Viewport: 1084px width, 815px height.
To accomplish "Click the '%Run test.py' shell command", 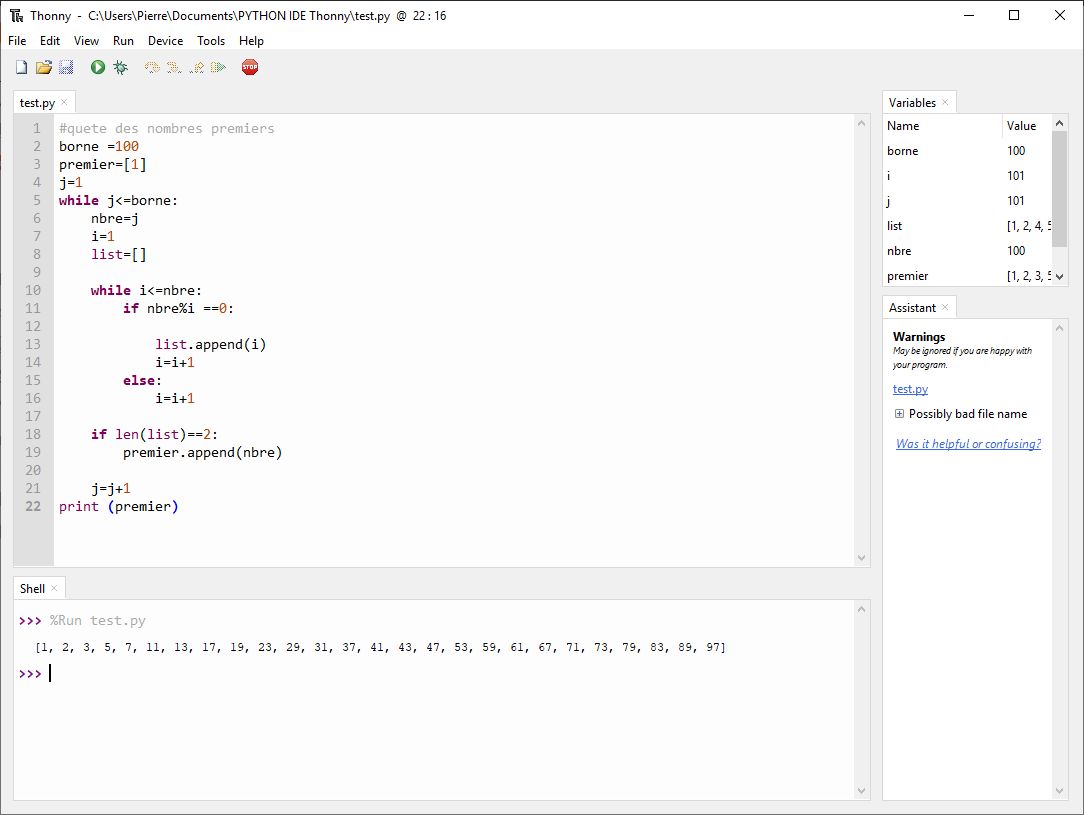I will coord(97,621).
